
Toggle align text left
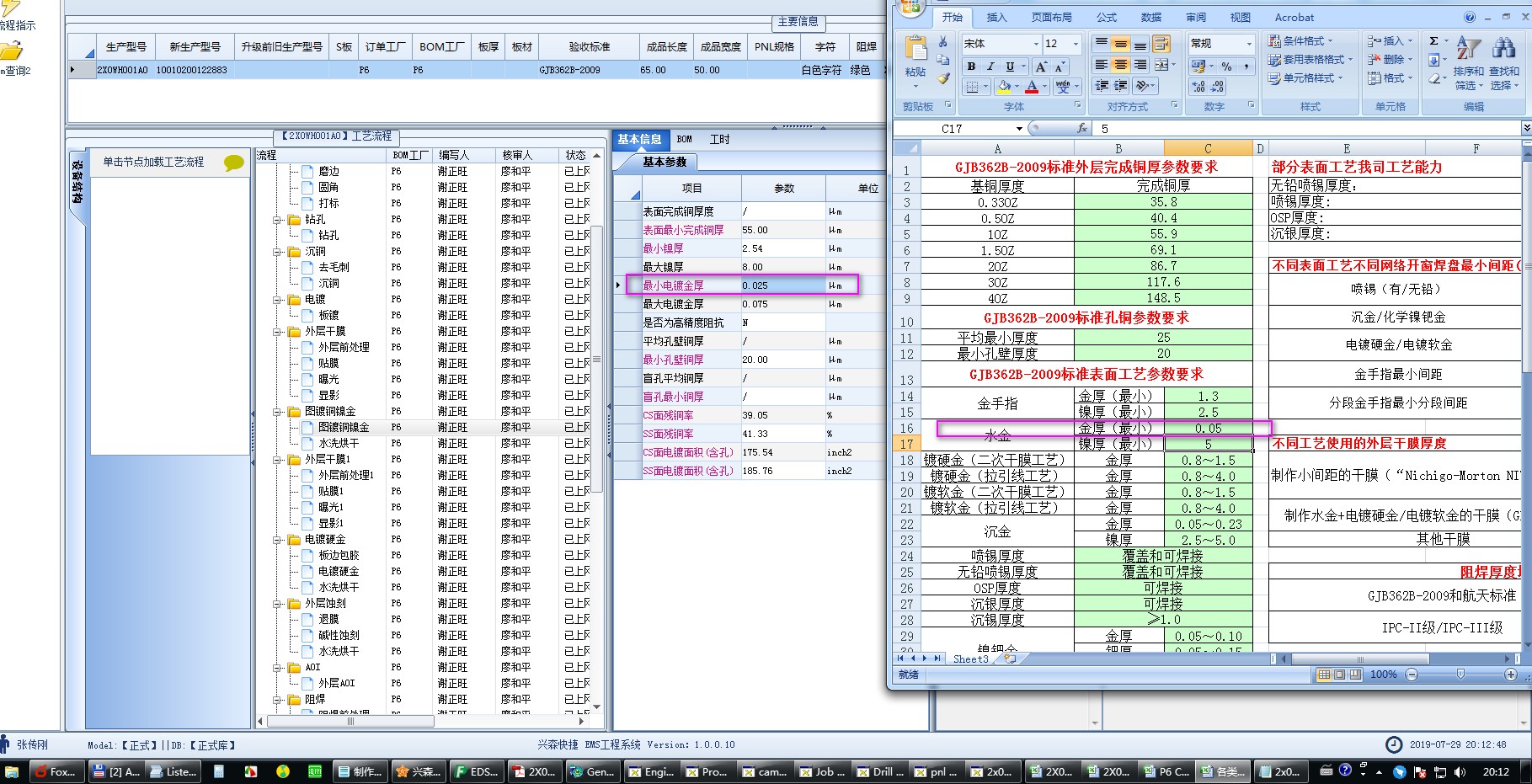click(1102, 65)
